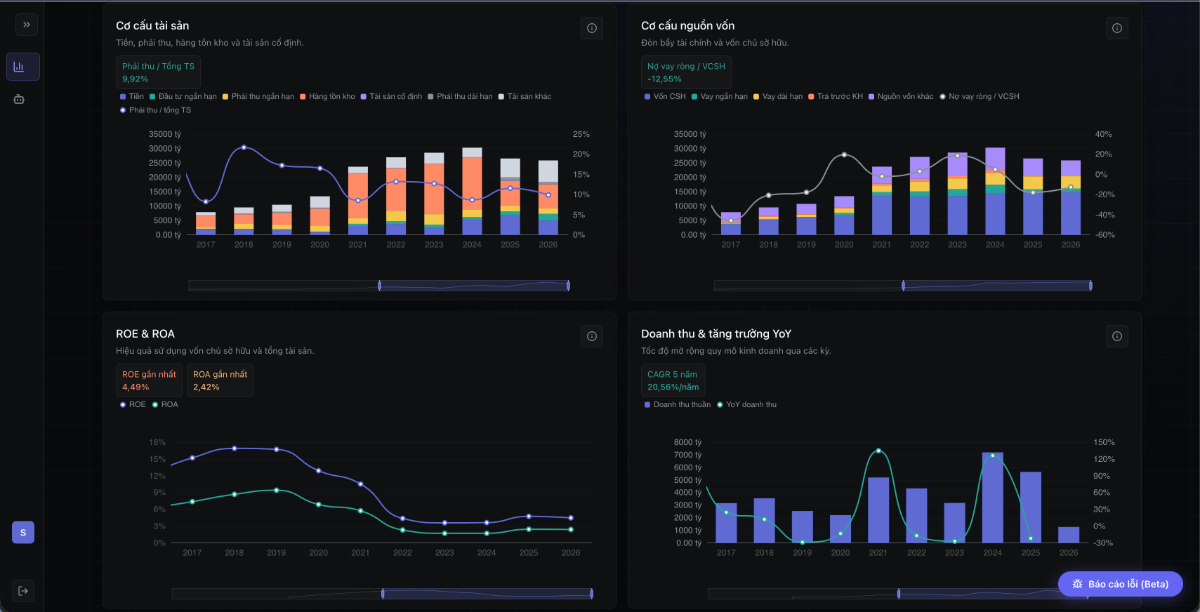The width and height of the screenshot is (1200, 612).
Task: Toggle the Tài sản cố định legend series
Action: pyautogui.click(x=392, y=96)
